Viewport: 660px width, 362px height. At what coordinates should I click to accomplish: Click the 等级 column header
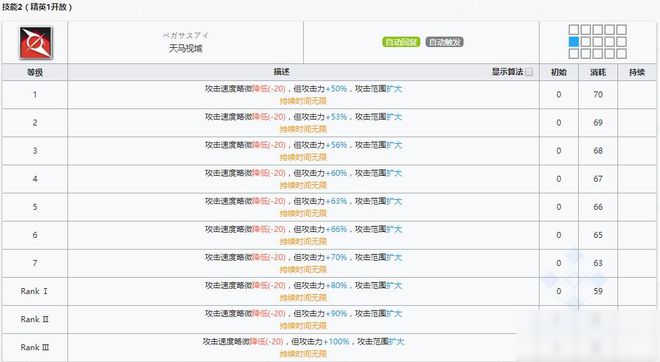click(x=35, y=72)
